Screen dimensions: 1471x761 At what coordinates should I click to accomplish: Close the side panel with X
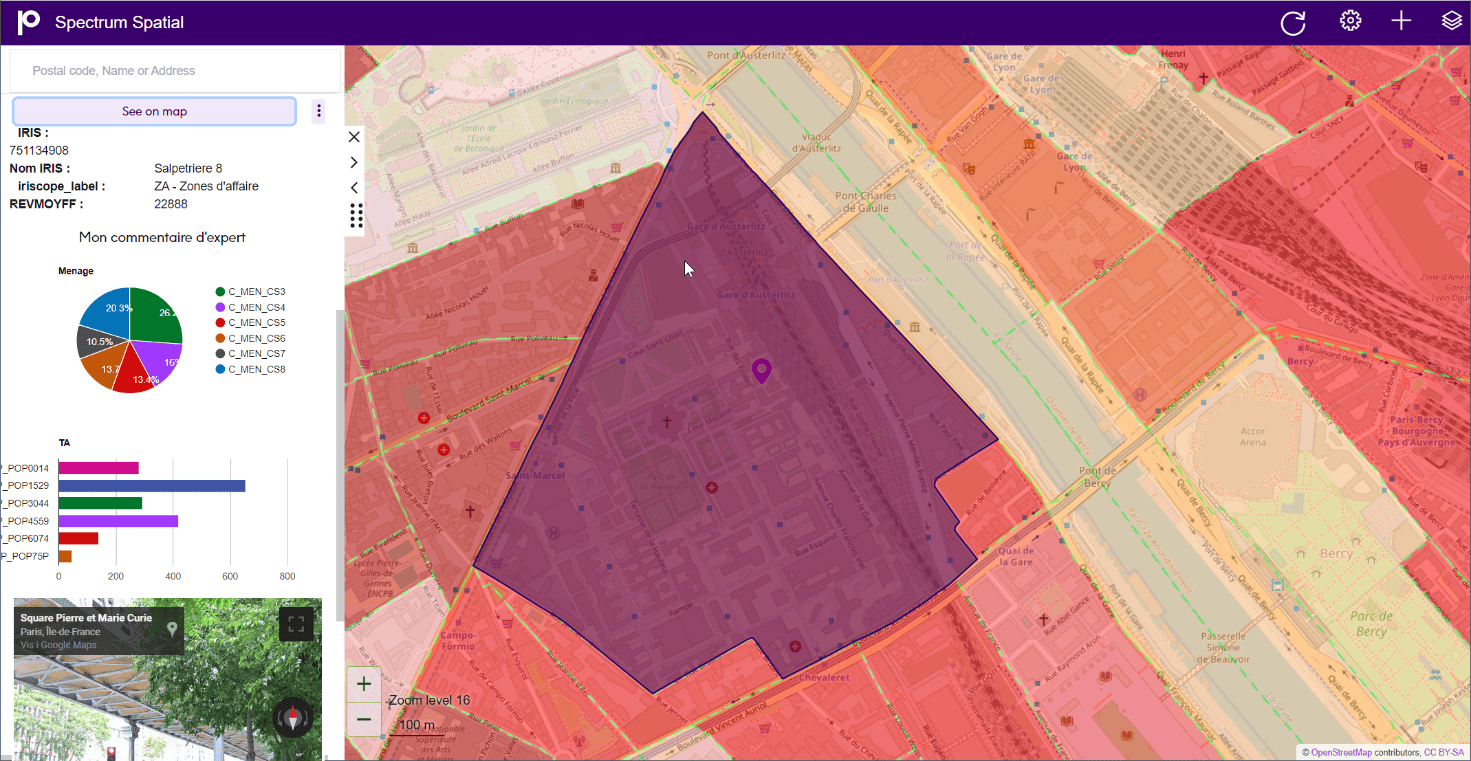pyautogui.click(x=354, y=136)
